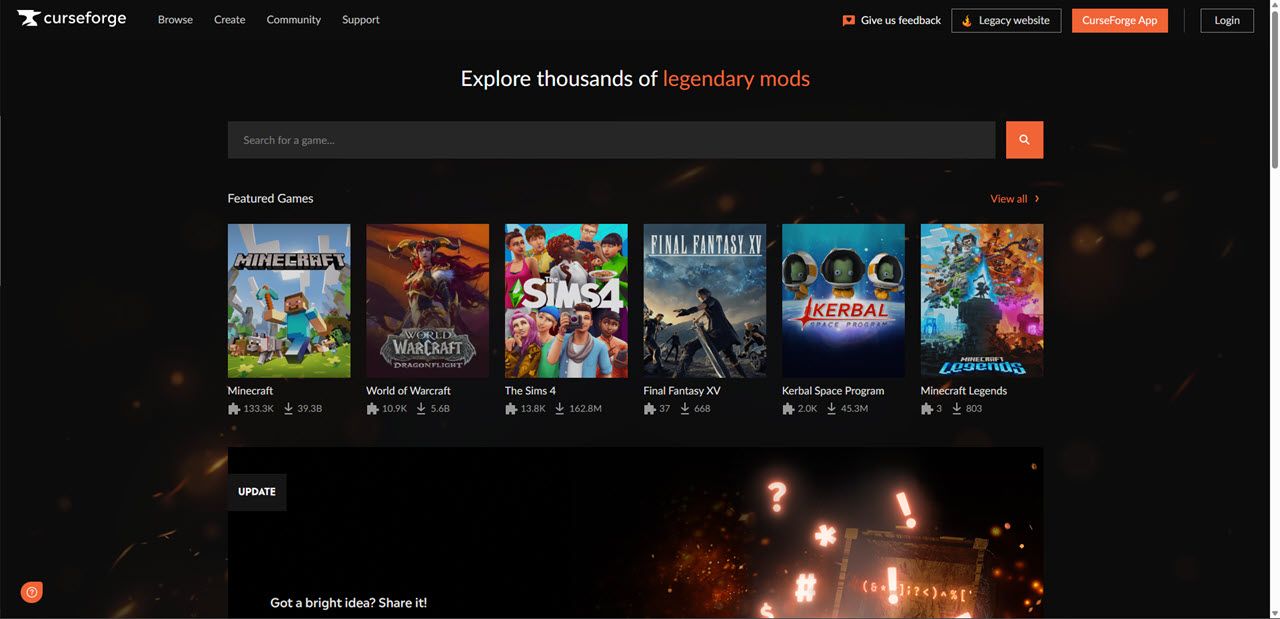Click the CurseForge logo
Screen dimensions: 1280x619
(72, 19)
